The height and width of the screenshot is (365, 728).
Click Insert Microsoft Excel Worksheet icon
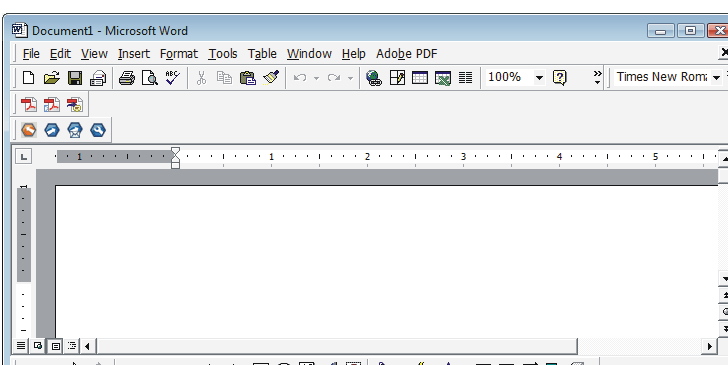pos(443,78)
